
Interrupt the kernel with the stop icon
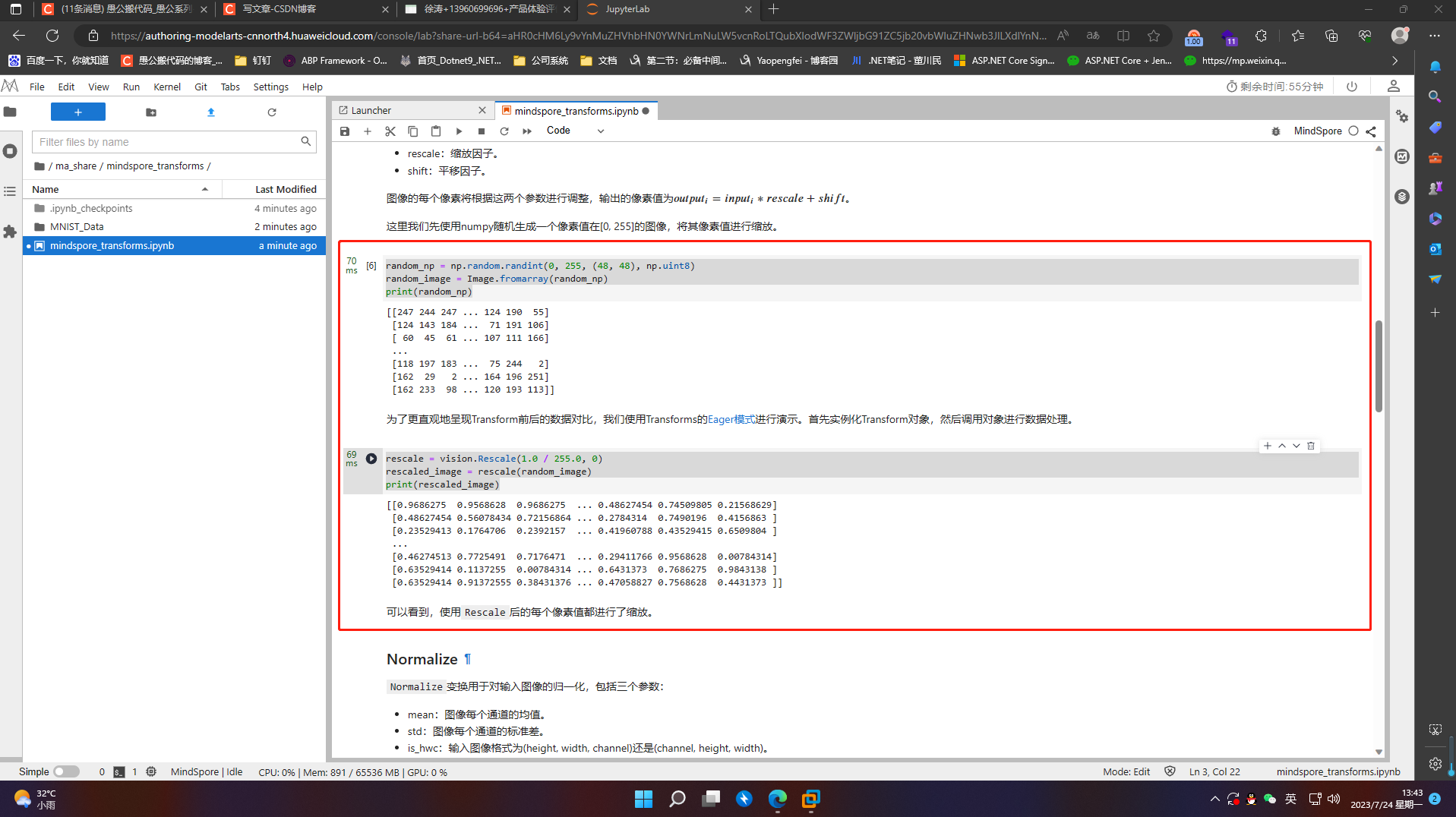tap(482, 131)
